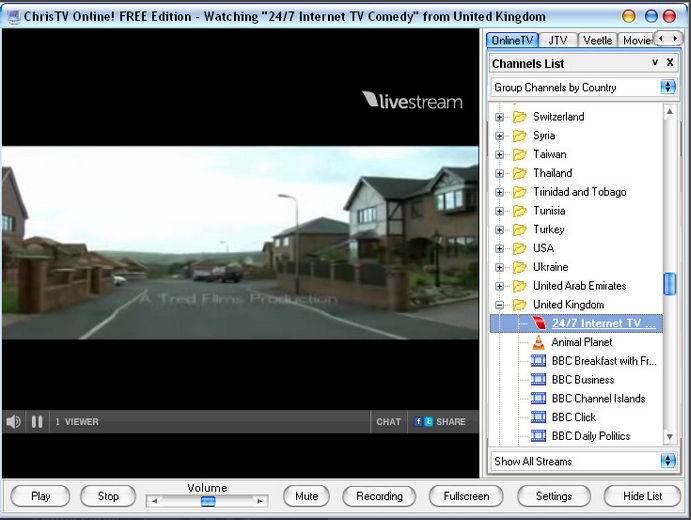Click the film icon beside BBC Channel Islands
Viewport: 691px width, 520px height.
(539, 398)
